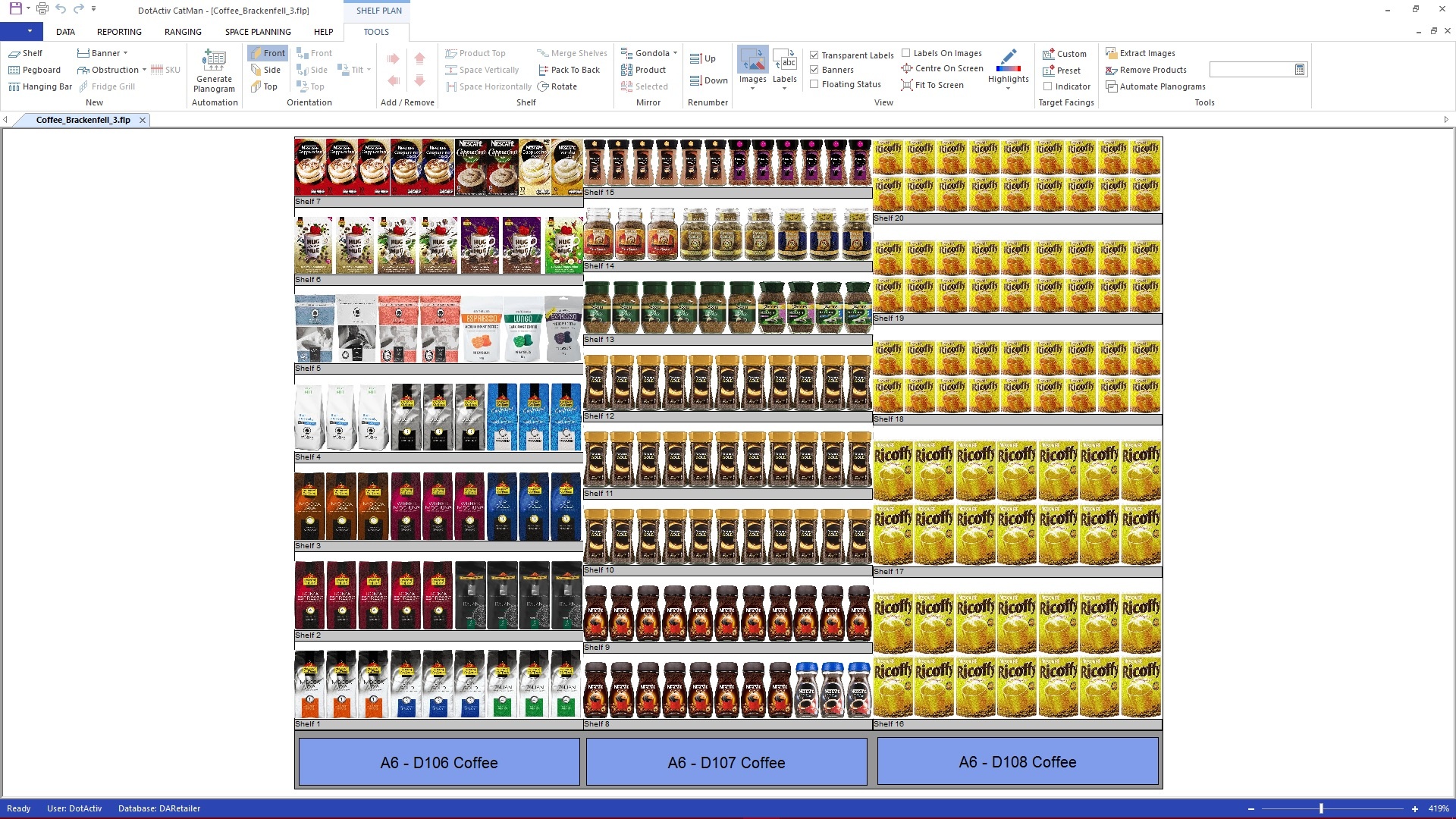Fit the planogram To Screen
This screenshot has height=819, width=1456.
coord(933,85)
